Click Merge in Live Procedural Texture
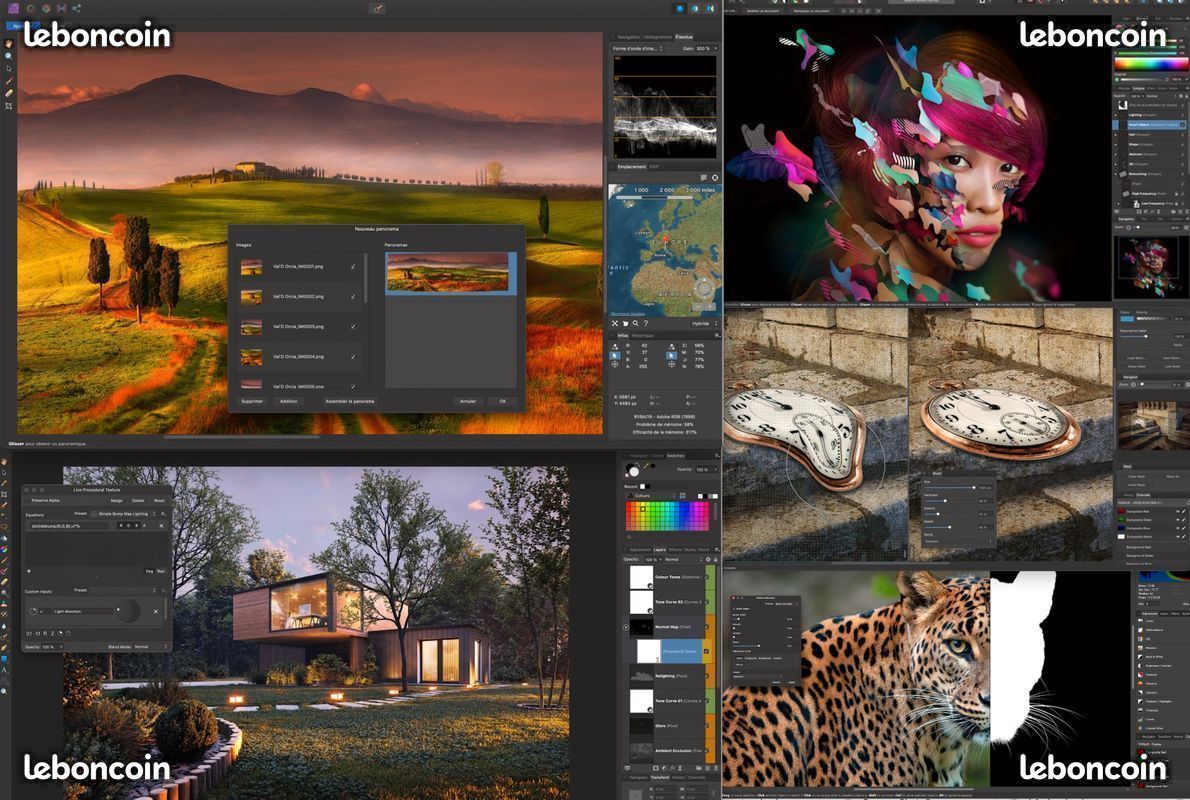 117,500
